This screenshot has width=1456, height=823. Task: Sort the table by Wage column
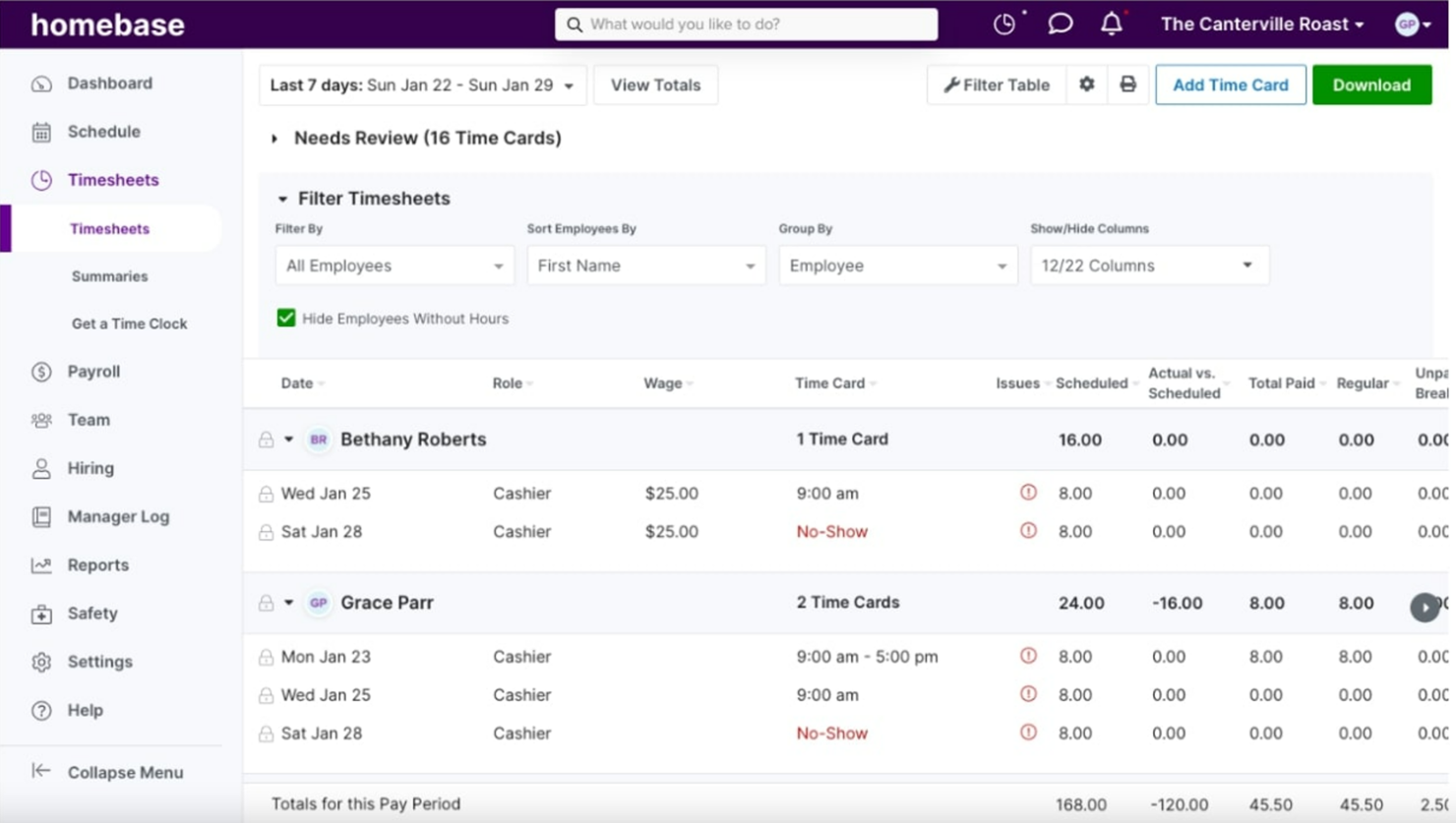click(x=668, y=383)
